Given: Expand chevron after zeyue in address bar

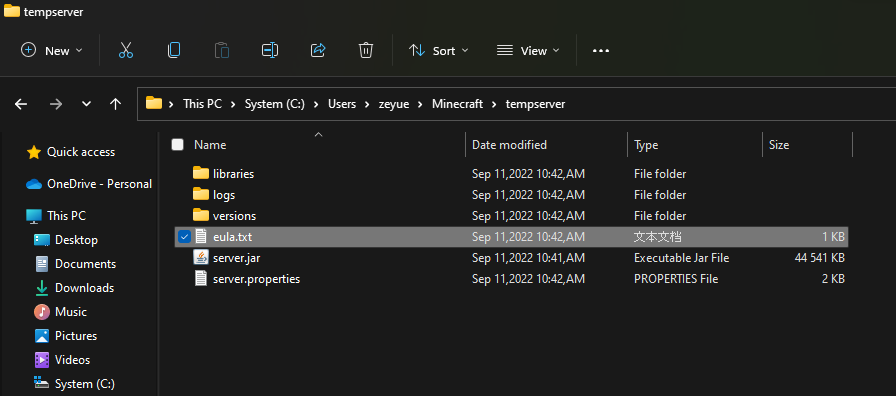Looking at the screenshot, I should point(421,104).
